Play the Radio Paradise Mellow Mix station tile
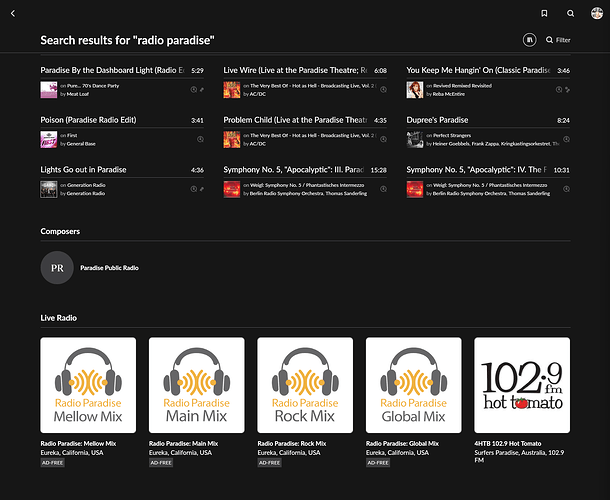 tap(88, 385)
